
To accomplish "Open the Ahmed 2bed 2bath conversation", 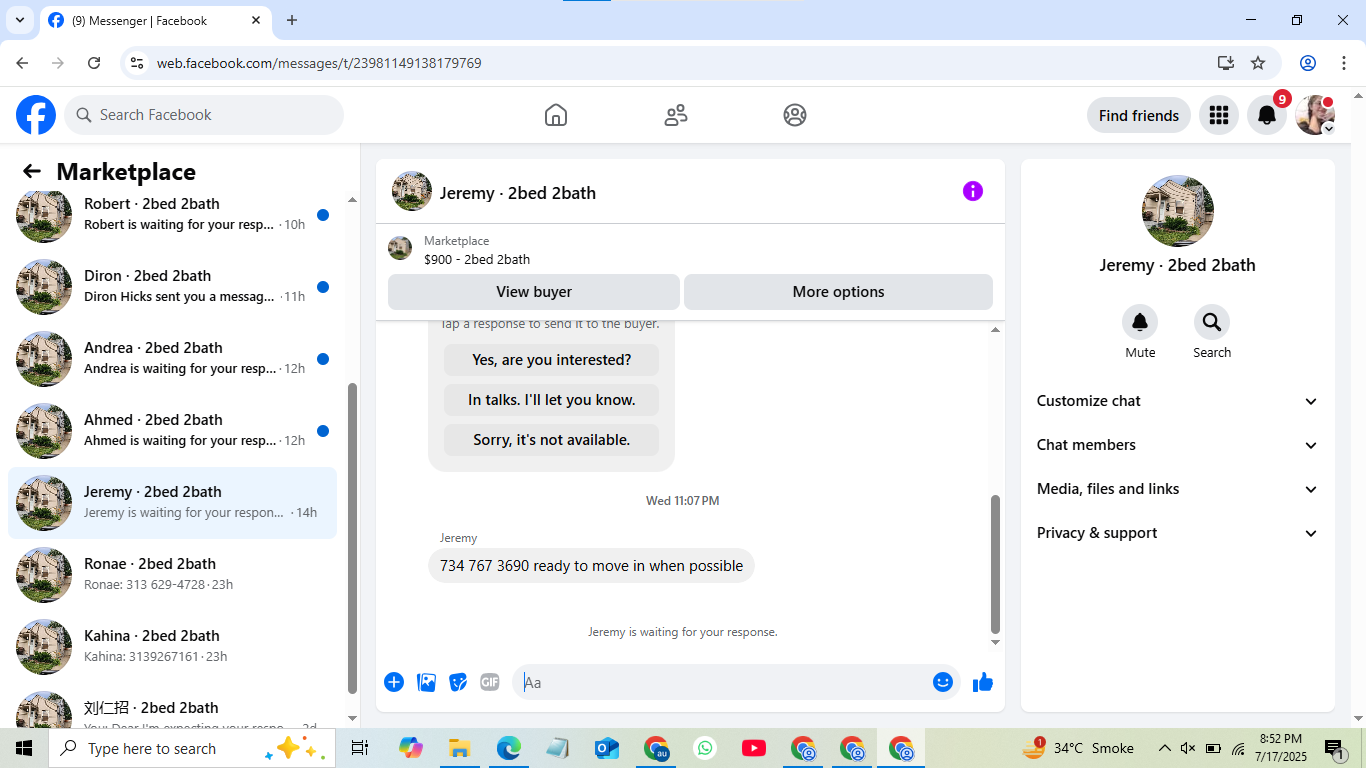I will pyautogui.click(x=172, y=430).
